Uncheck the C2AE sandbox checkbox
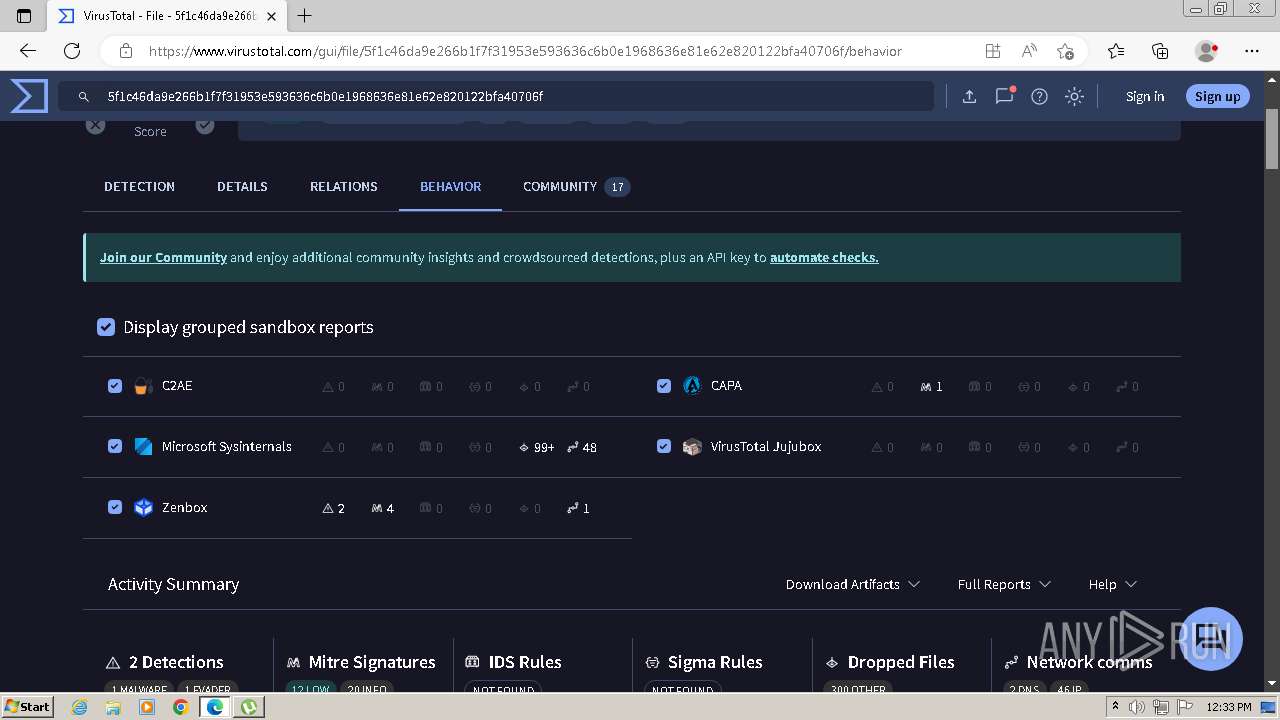Image resolution: width=1280 pixels, height=720 pixels. pyautogui.click(x=115, y=385)
